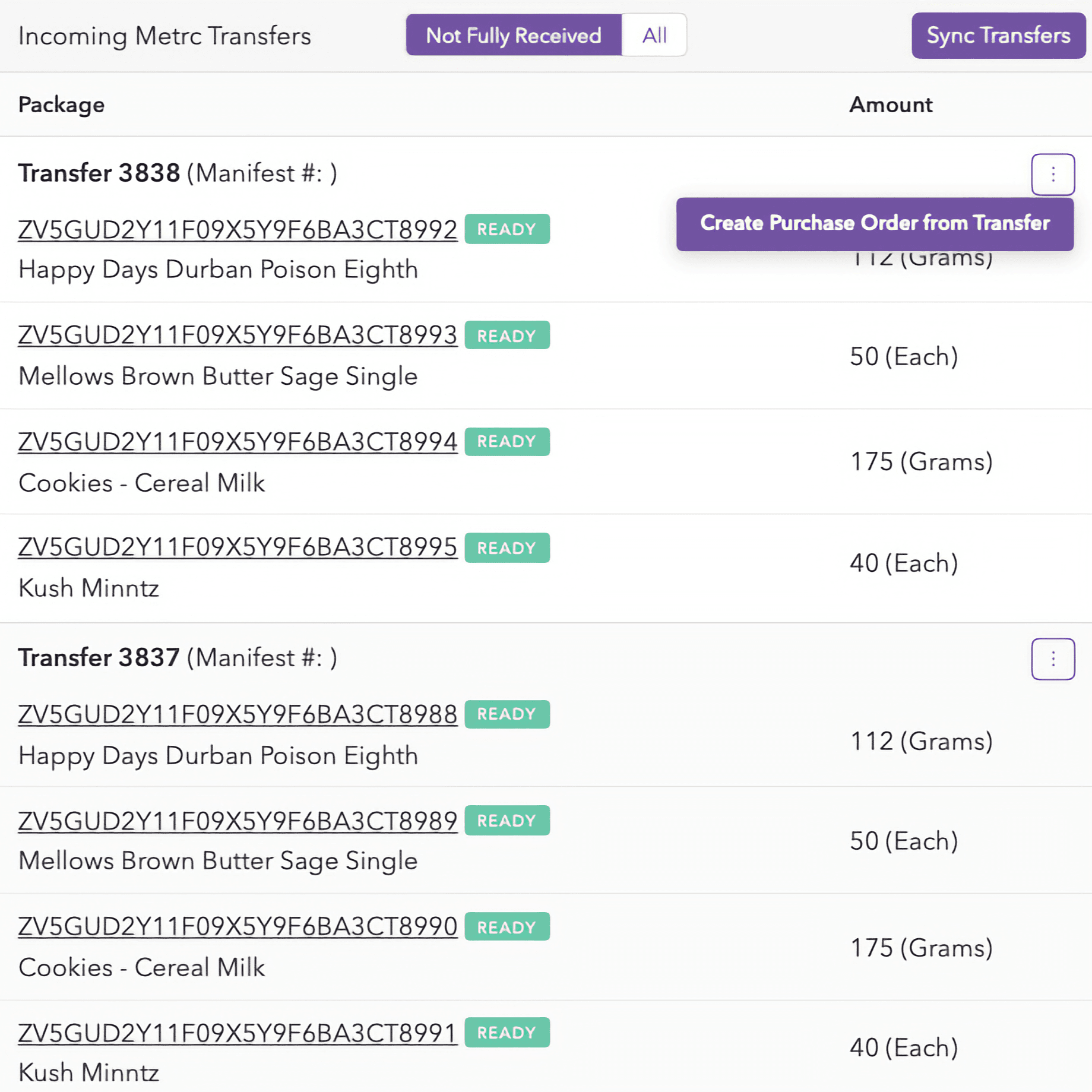The image size is (1092, 1092).
Task: Open the Transfer 3838 options menu
Action: (1052, 174)
